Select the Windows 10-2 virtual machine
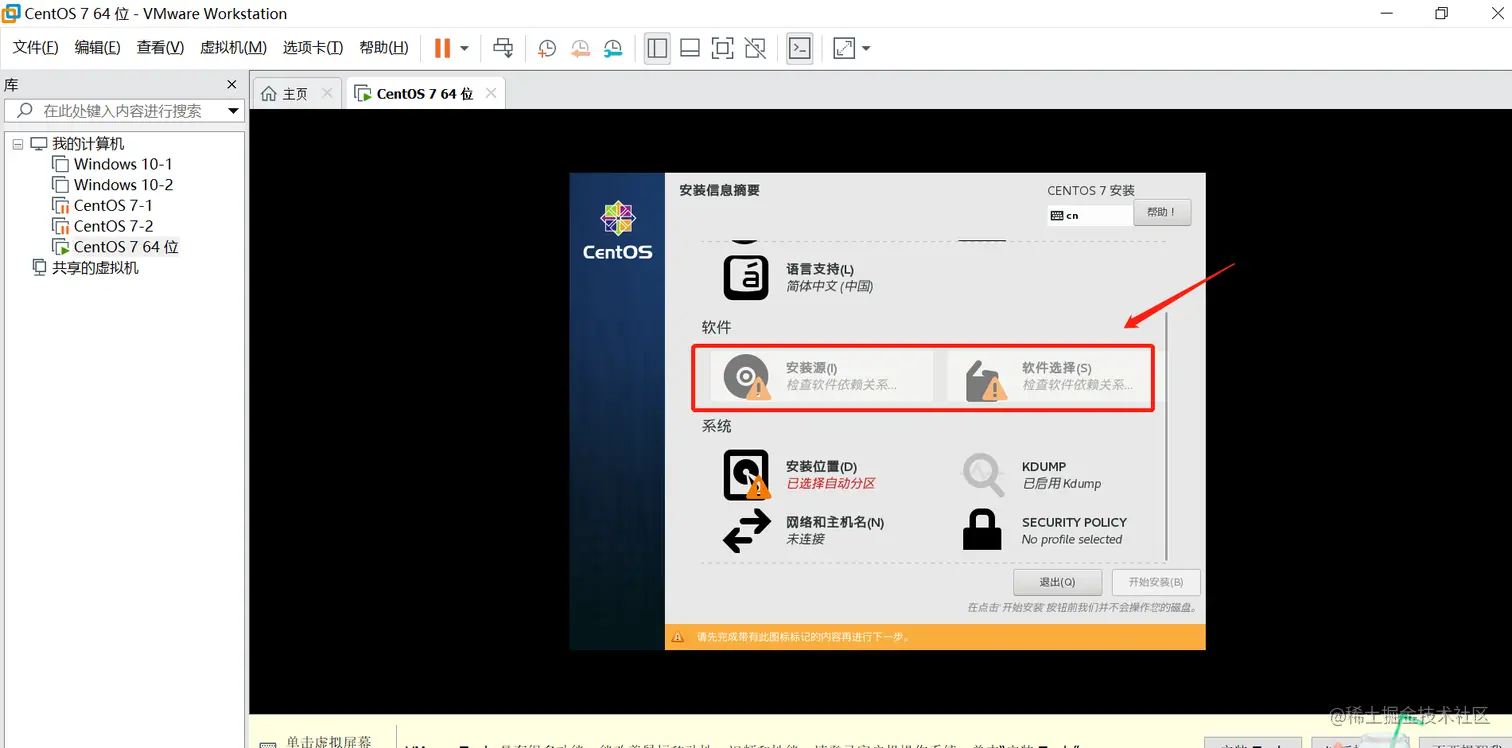Viewport: 1512px width, 748px height. point(123,185)
